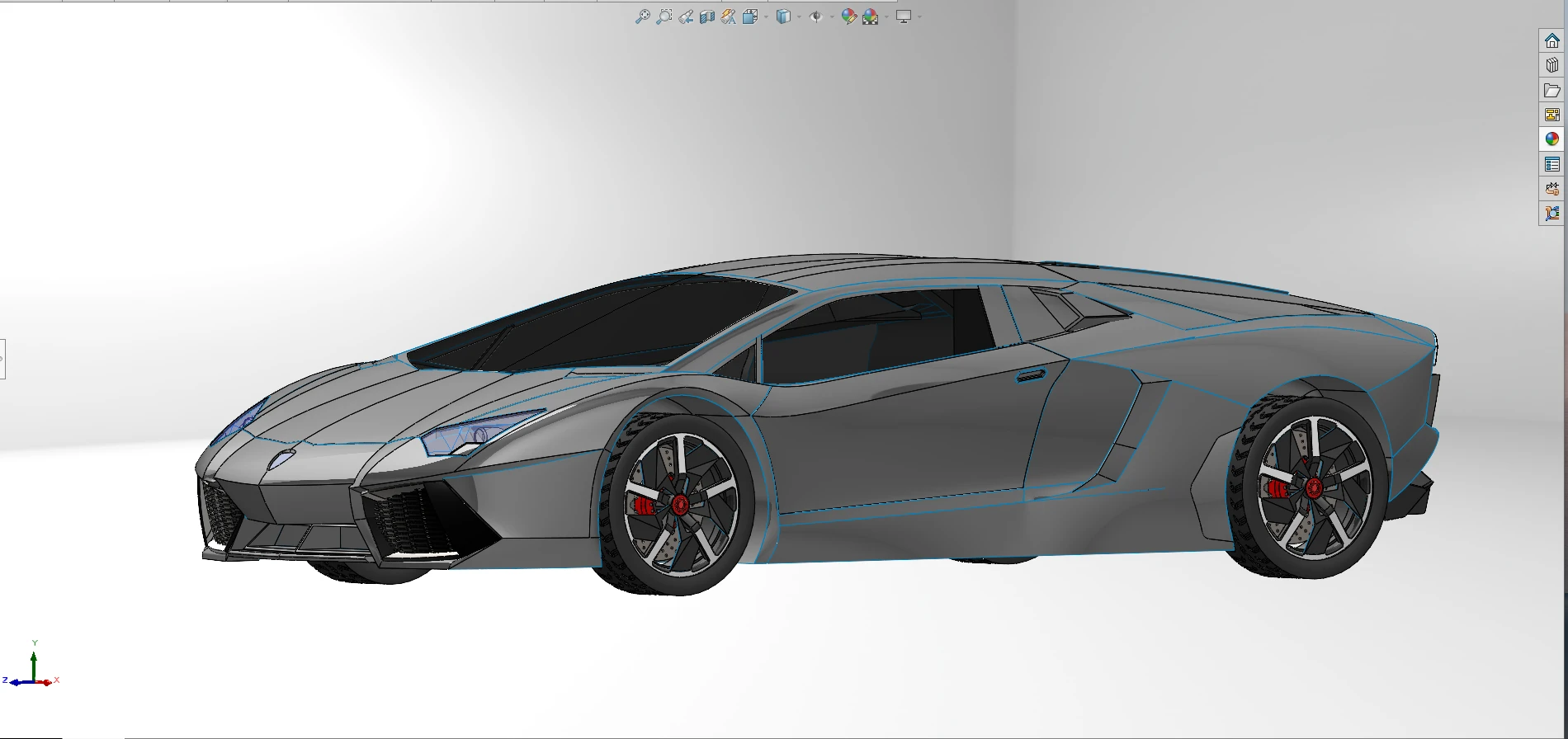Click the View Orientation cube icon

[x=750, y=16]
